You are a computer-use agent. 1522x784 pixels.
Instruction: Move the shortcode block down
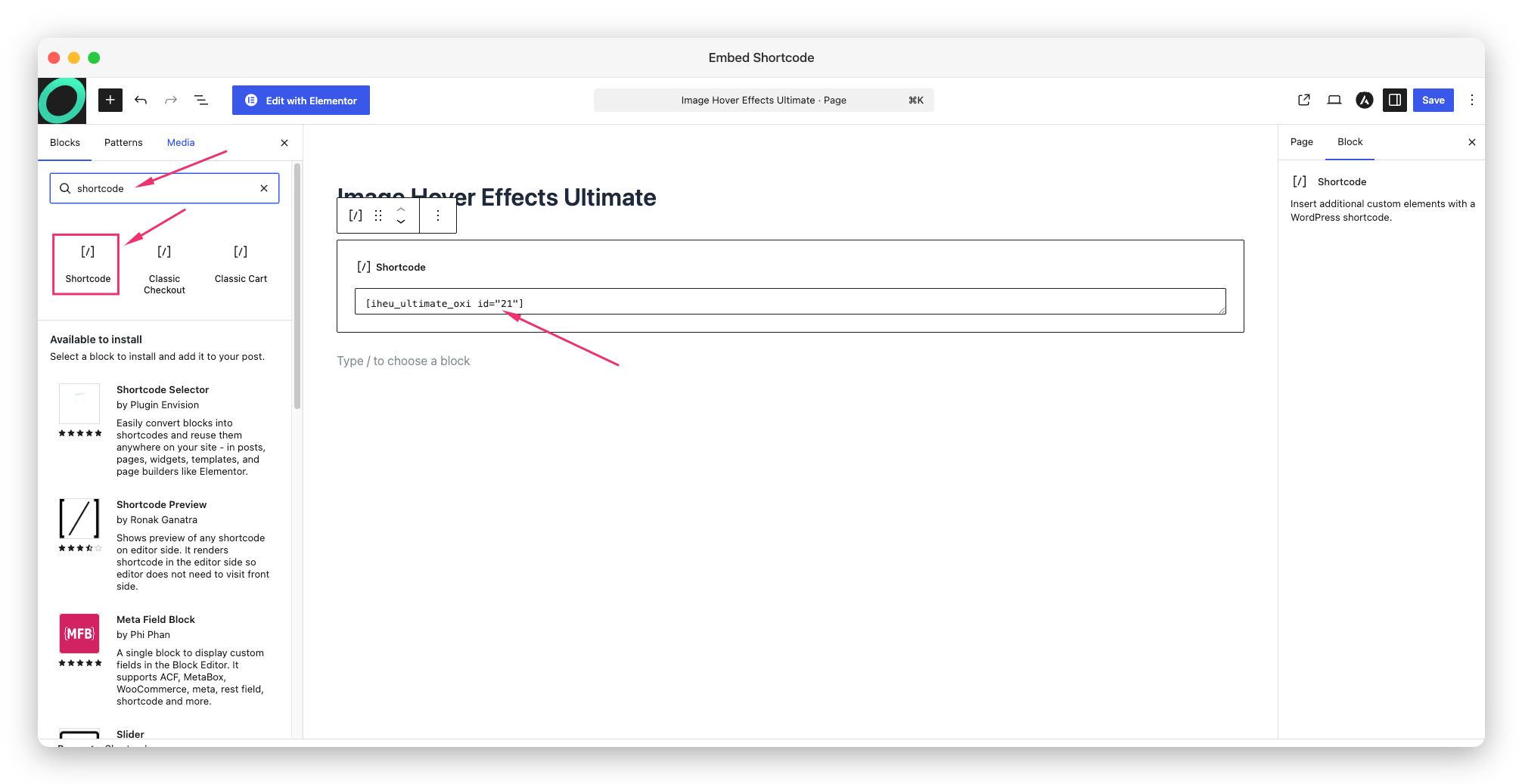click(x=401, y=222)
